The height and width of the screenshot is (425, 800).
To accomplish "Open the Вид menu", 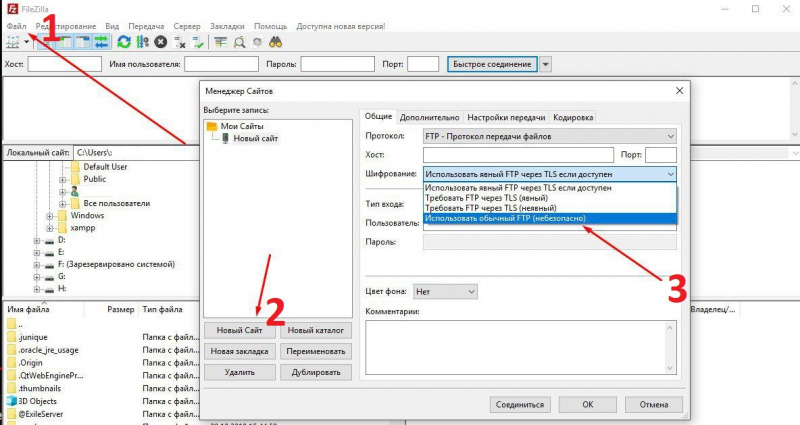I will point(112,26).
